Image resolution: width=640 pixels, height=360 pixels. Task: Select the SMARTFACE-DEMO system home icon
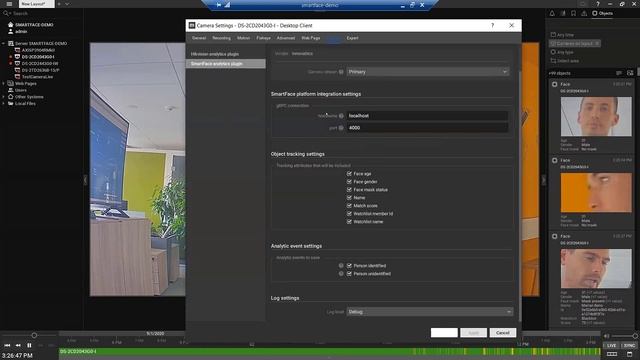(11, 24)
